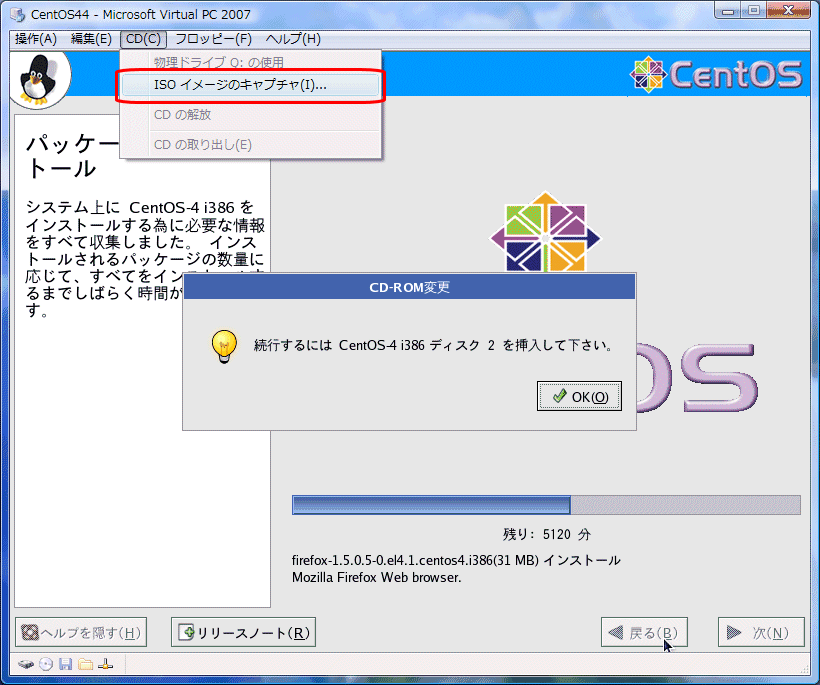Select CD の解放 menu entry
Image resolution: width=820 pixels, height=685 pixels.
click(x=250, y=115)
